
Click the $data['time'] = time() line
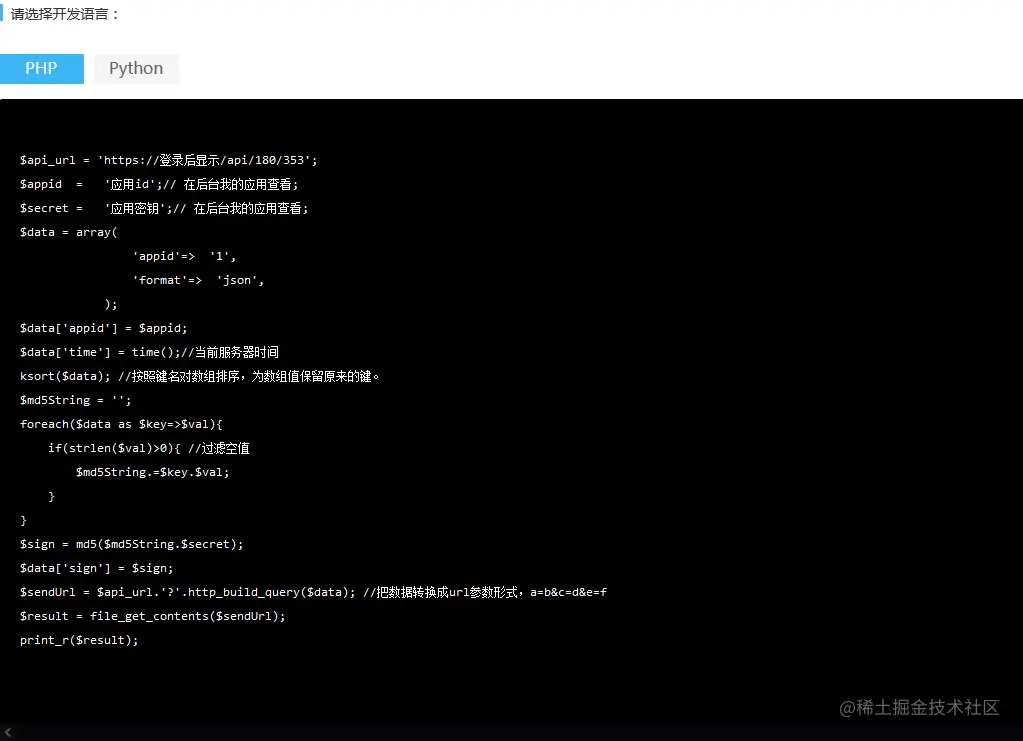(x=149, y=352)
